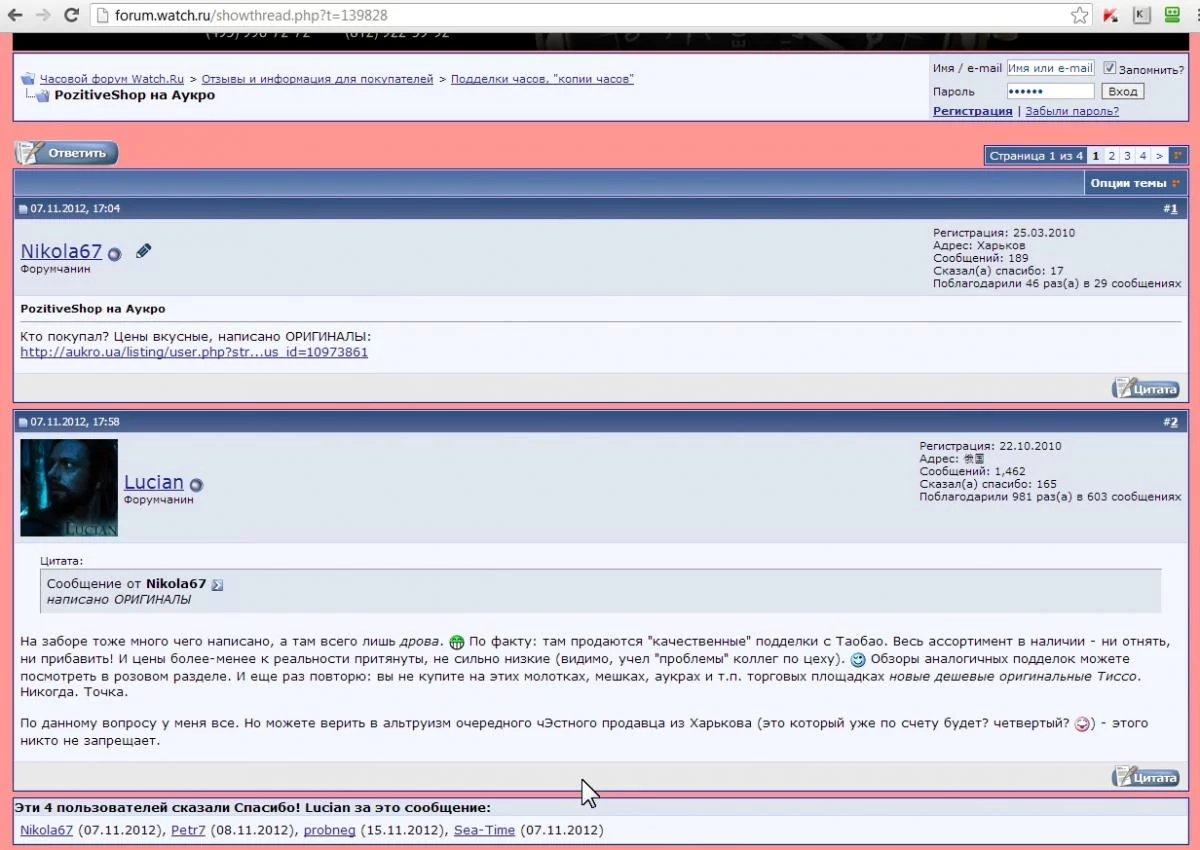Go forward with the browser forward arrow
The image size is (1200, 850).
(44, 15)
